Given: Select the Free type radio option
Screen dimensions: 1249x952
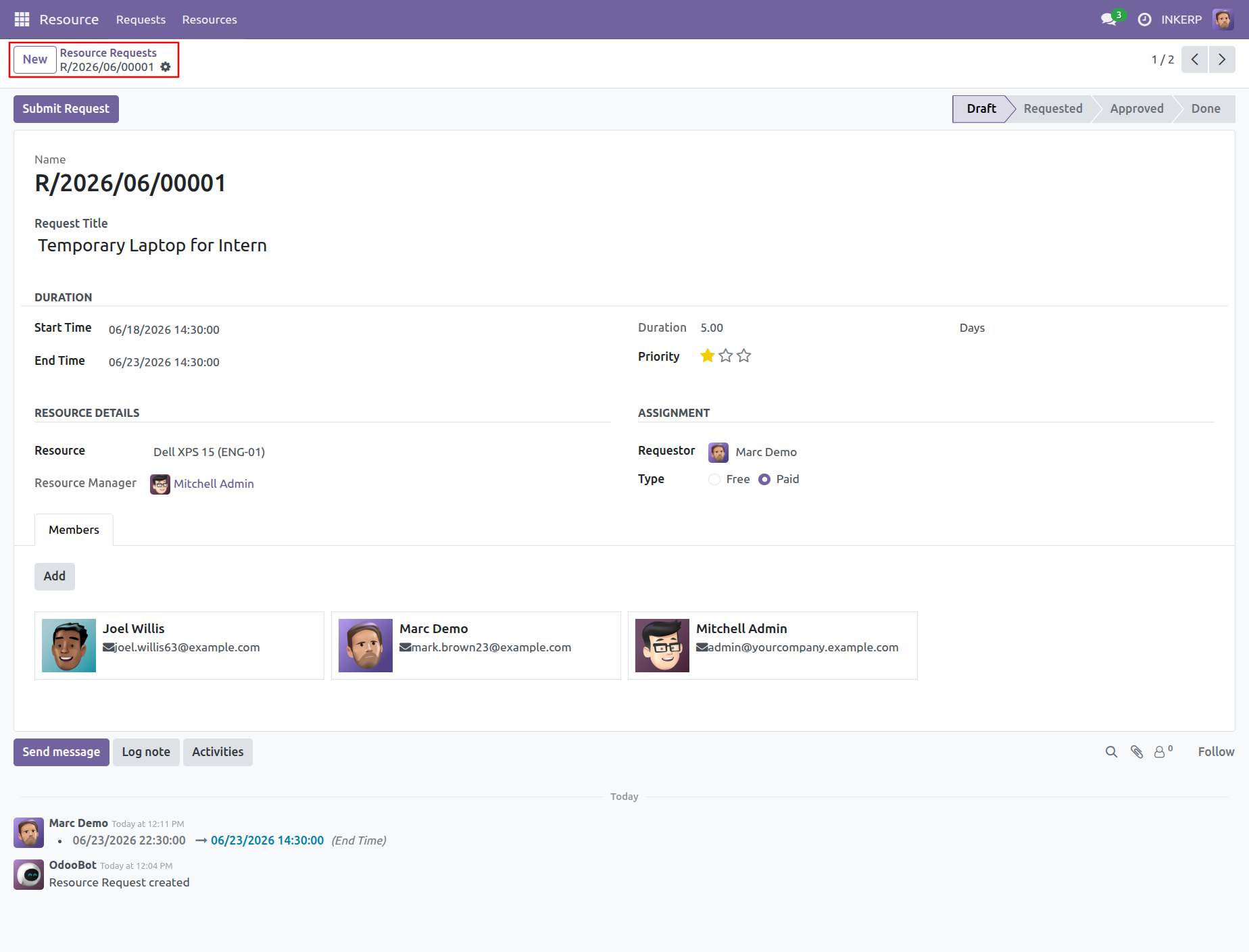Looking at the screenshot, I should (714, 479).
